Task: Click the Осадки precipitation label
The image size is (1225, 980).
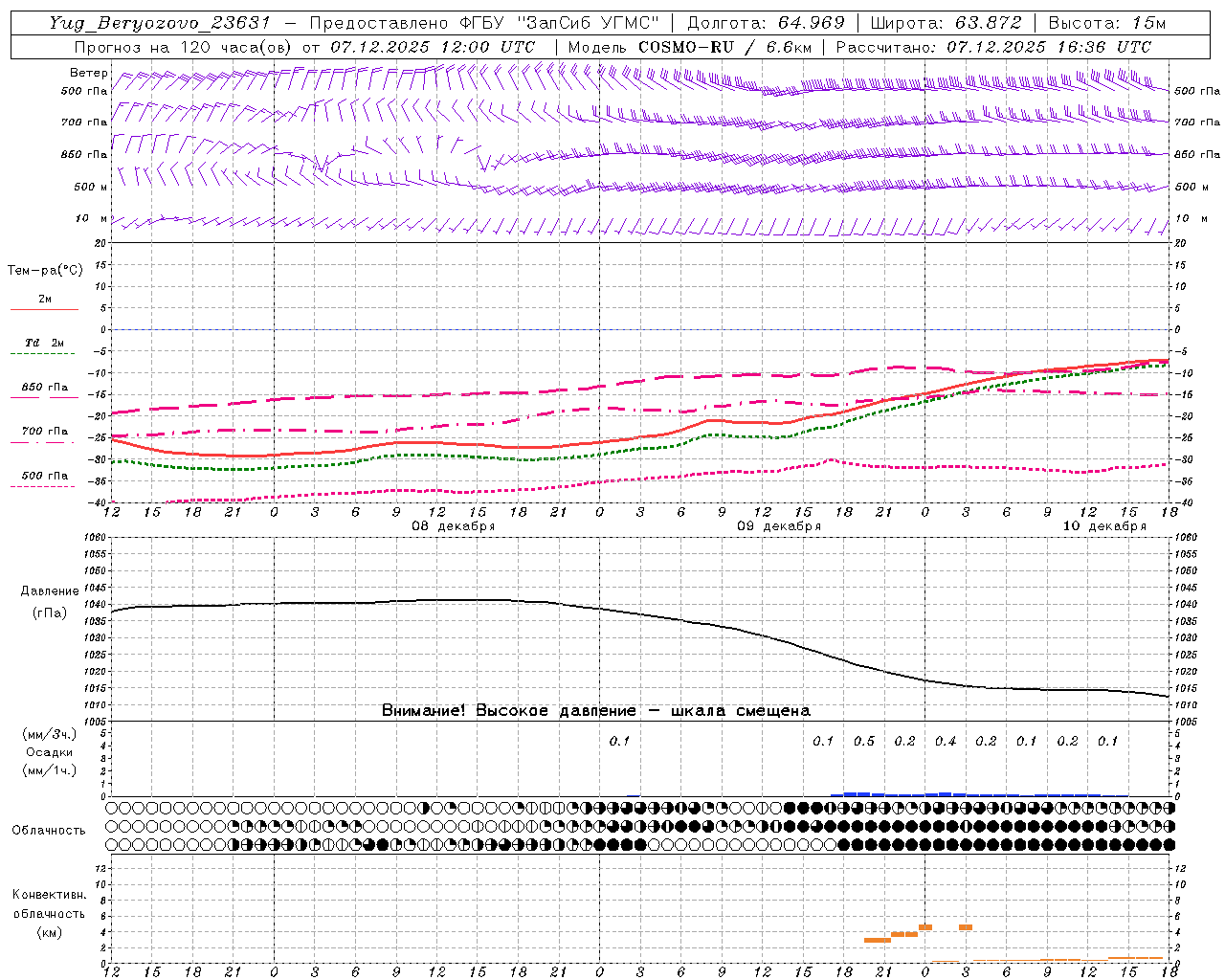Action: (x=50, y=752)
